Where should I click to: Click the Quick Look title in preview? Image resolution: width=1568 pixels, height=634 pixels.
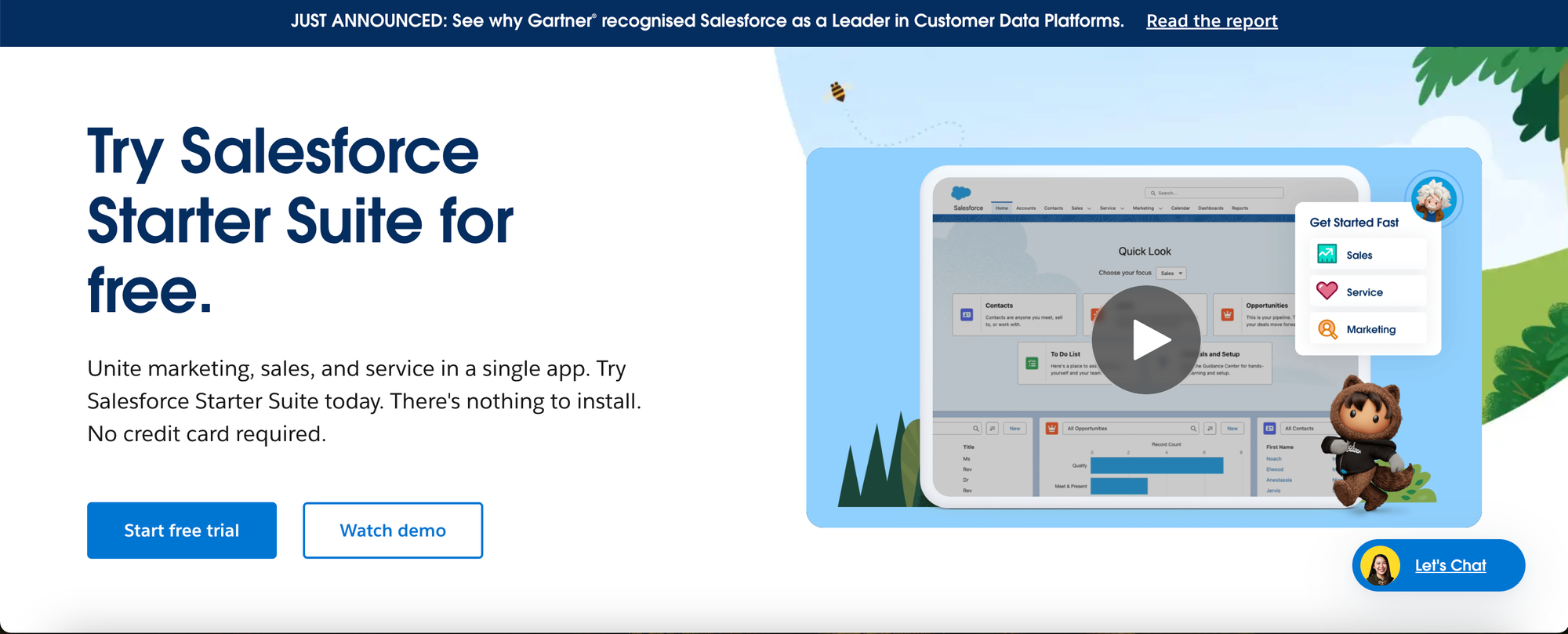coord(1145,252)
